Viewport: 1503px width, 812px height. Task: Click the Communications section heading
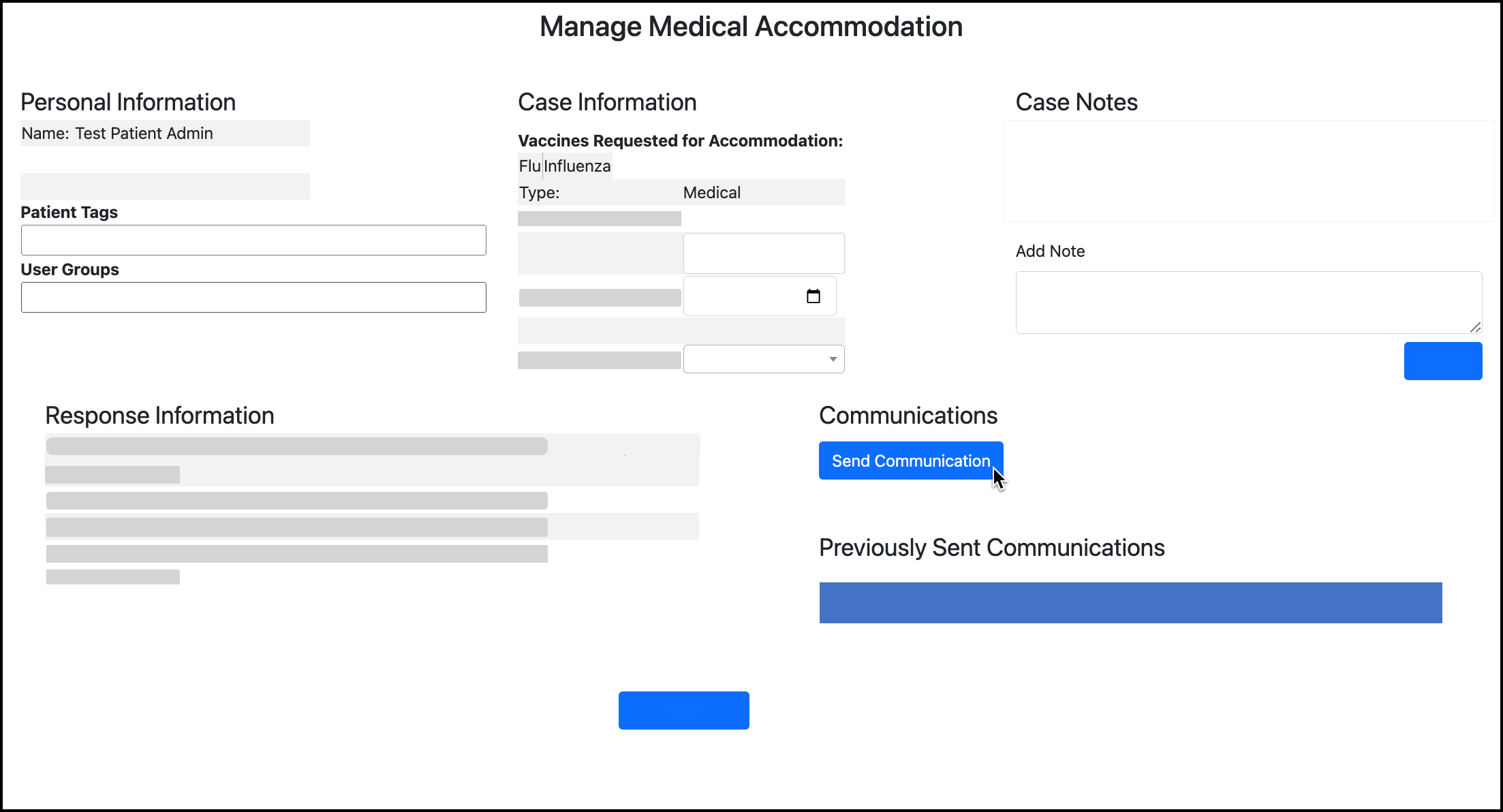(908, 415)
